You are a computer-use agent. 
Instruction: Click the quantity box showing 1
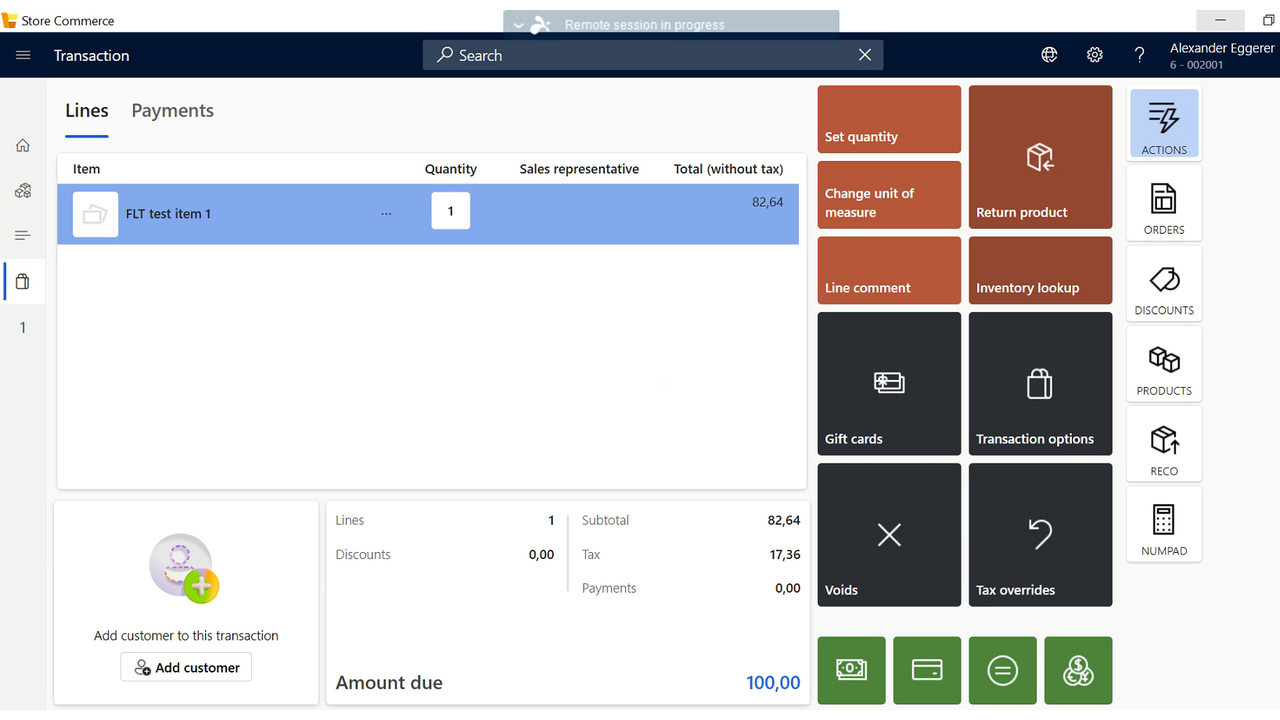click(451, 211)
